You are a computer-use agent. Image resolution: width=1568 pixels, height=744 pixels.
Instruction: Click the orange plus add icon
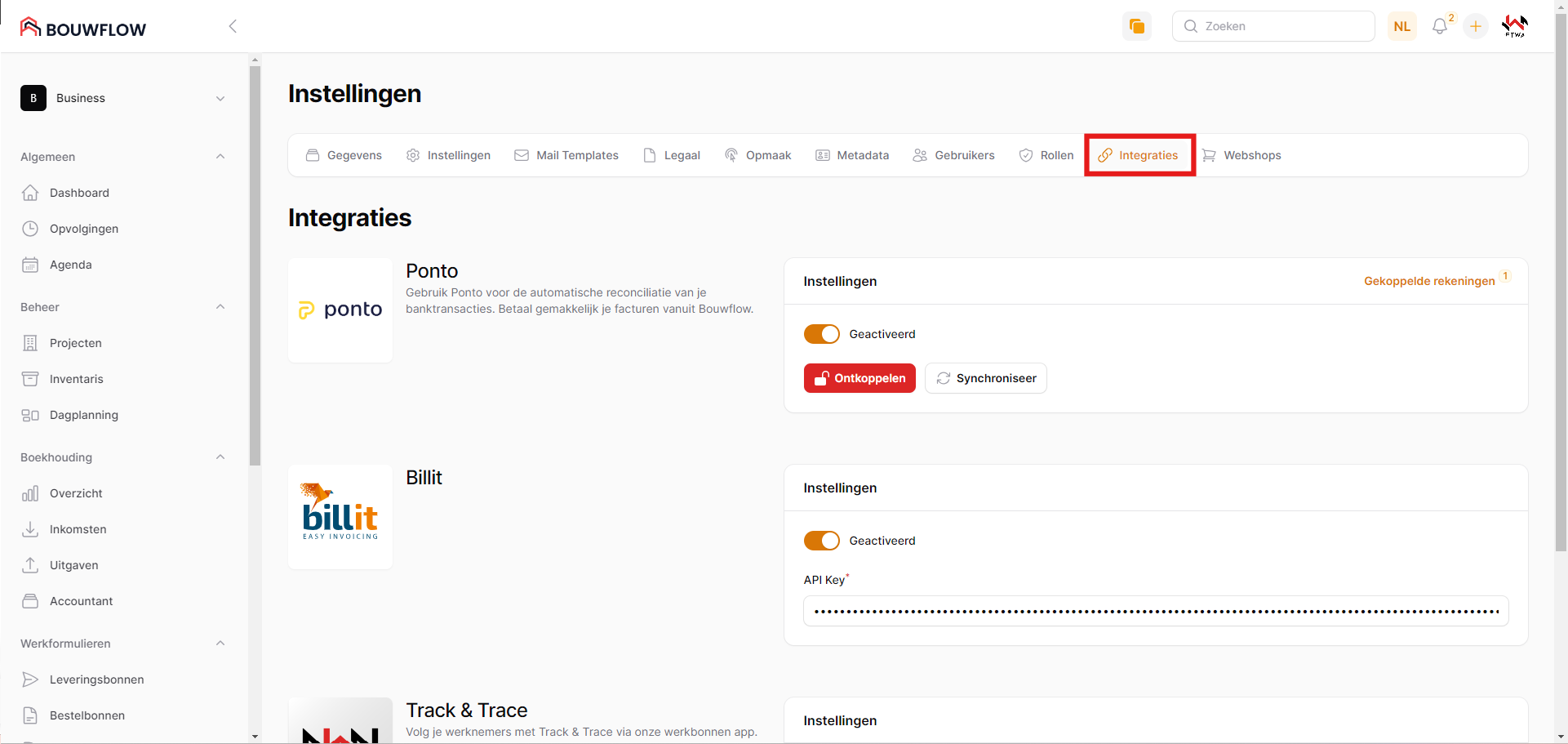click(1476, 26)
